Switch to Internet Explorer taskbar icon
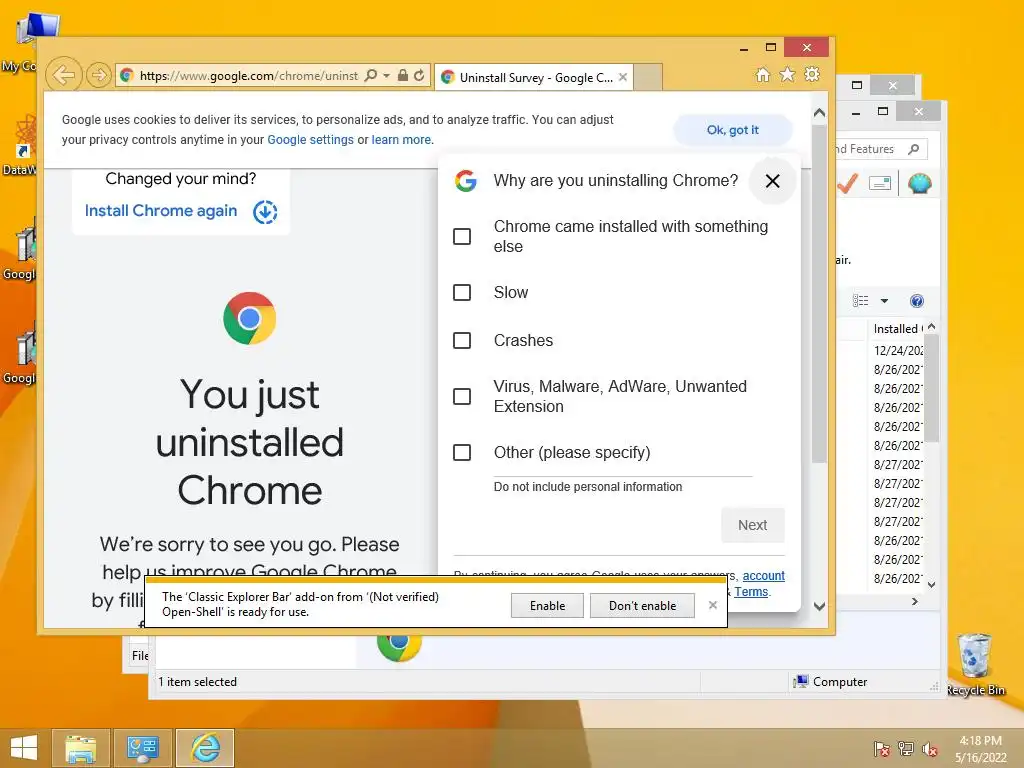The height and width of the screenshot is (768, 1024). pyautogui.click(x=205, y=748)
